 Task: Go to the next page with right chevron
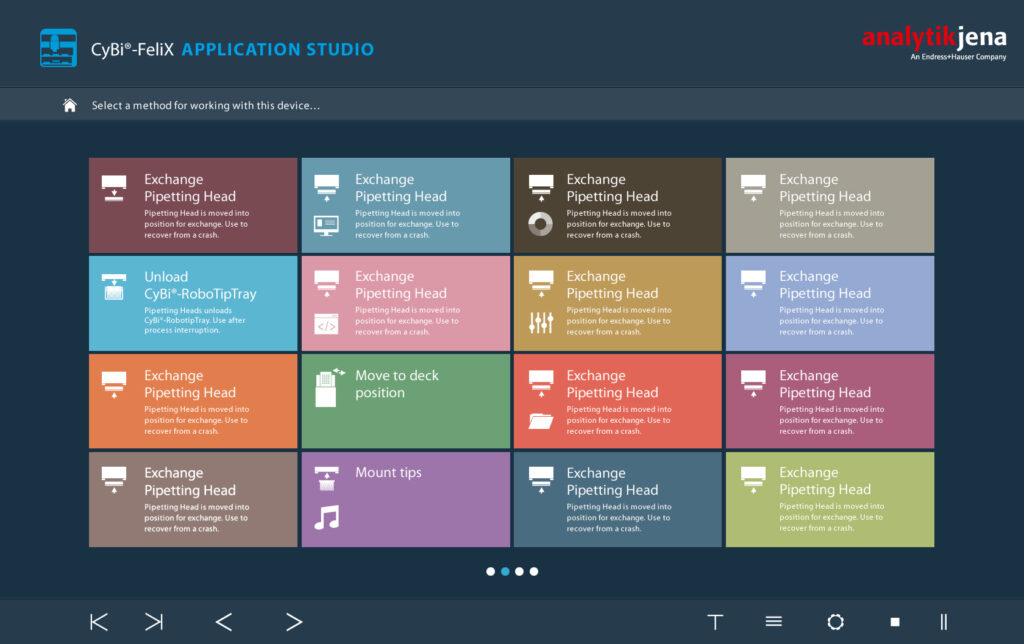[294, 622]
